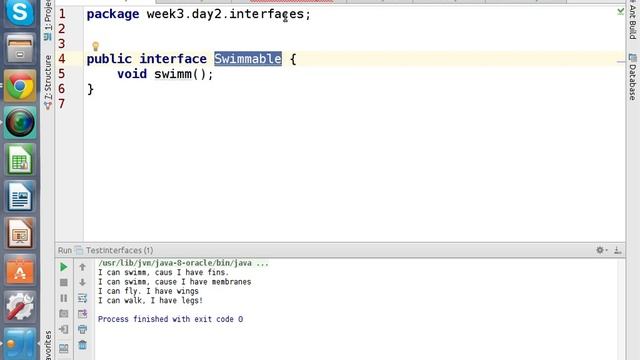Click 'I can fly. I have wings' output
This screenshot has height=360, width=640.
coord(148,291)
